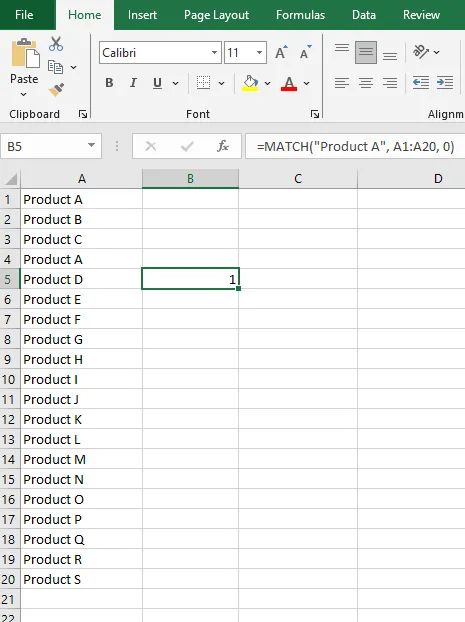Switch to the Formulas ribbon tab
This screenshot has width=465, height=622.
[x=300, y=15]
